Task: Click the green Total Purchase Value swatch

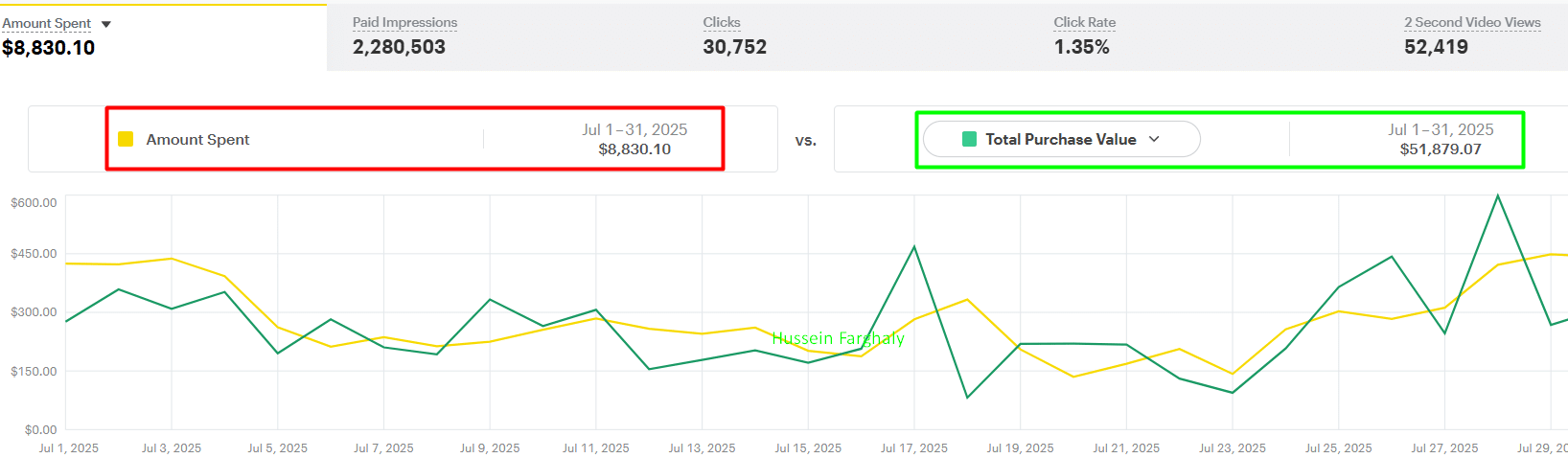Action: click(x=969, y=139)
